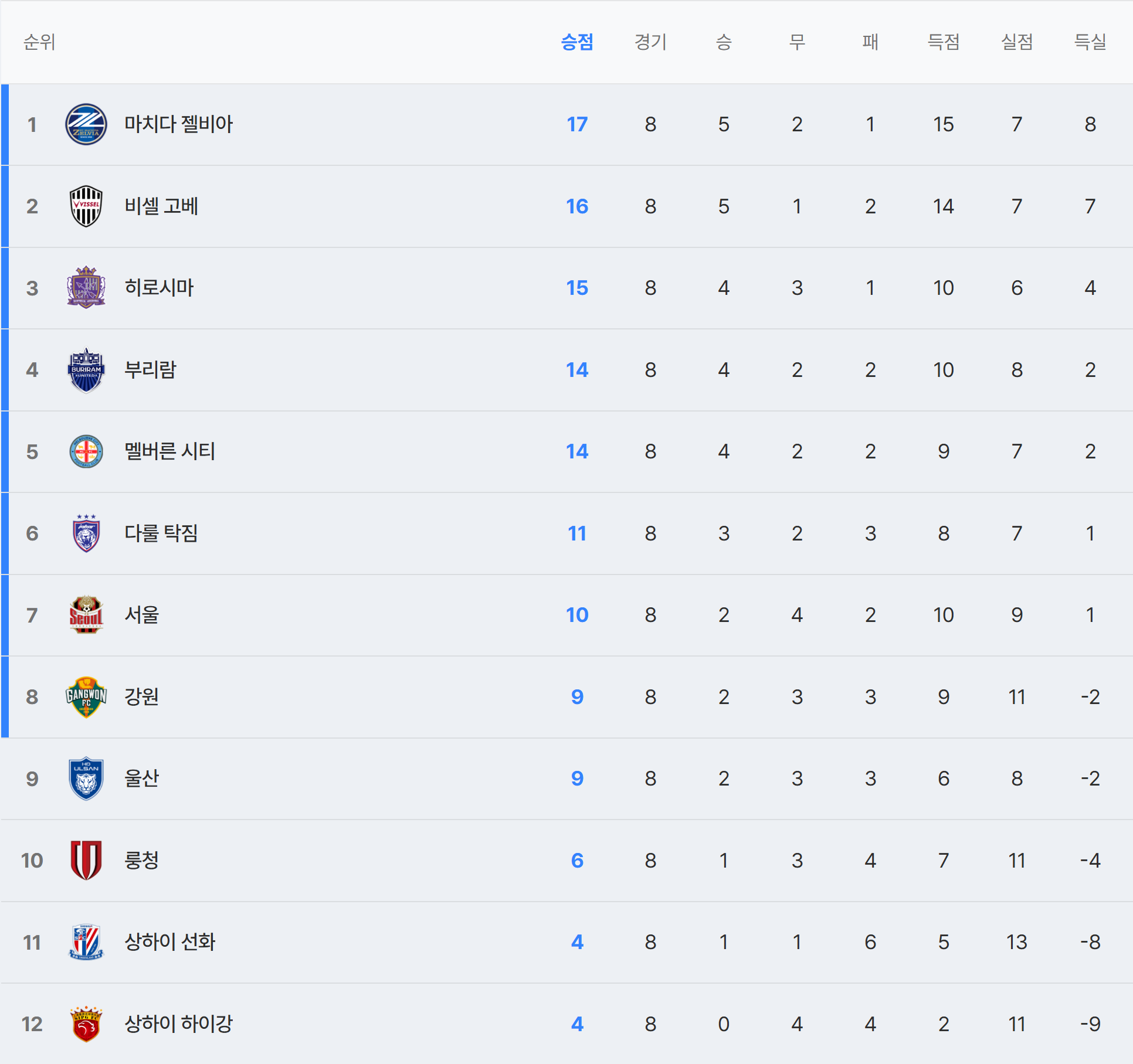Click the Vissel Kobe team crest

pos(86,206)
